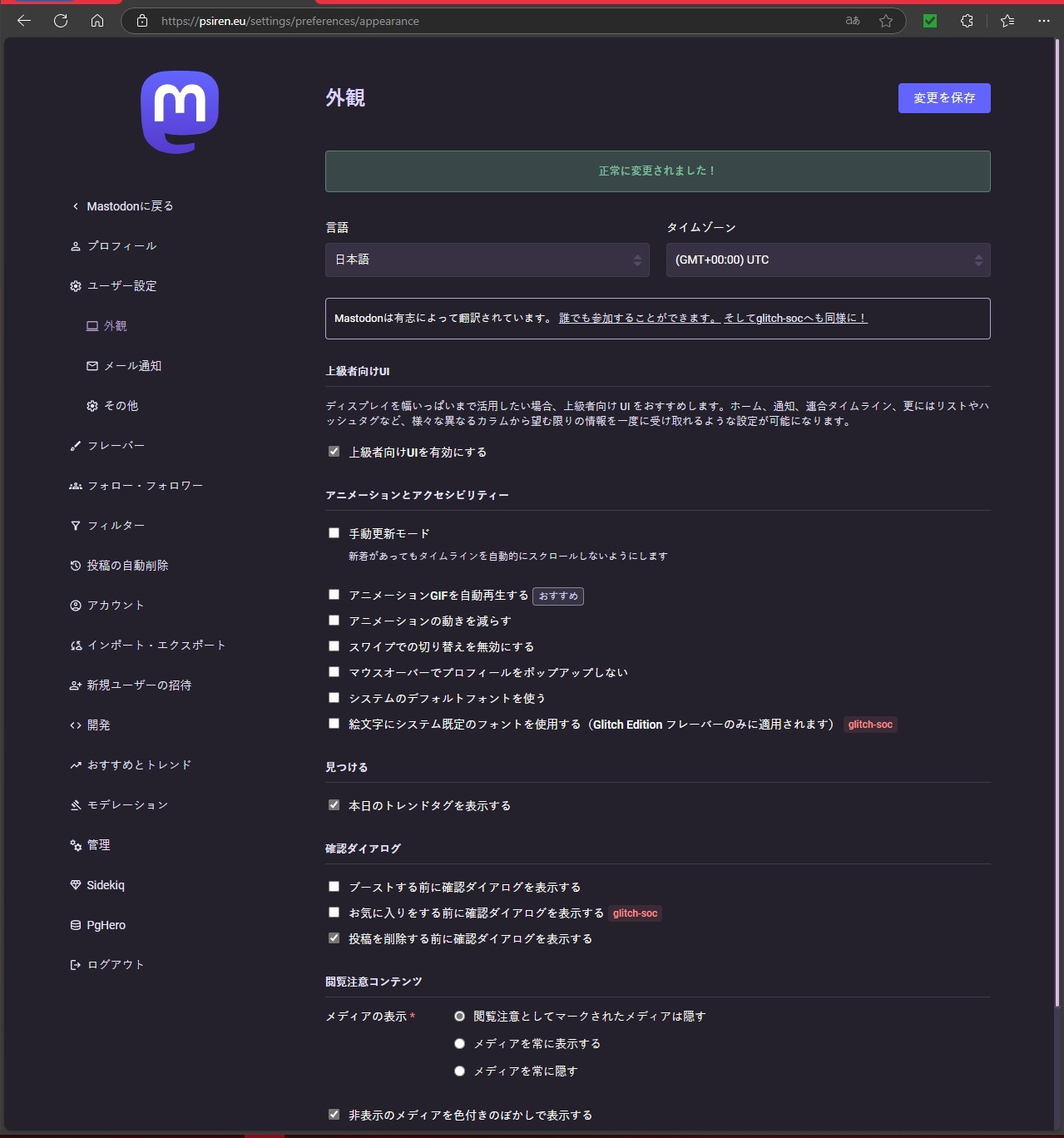Click the profile person icon in the sidebar

click(x=76, y=246)
